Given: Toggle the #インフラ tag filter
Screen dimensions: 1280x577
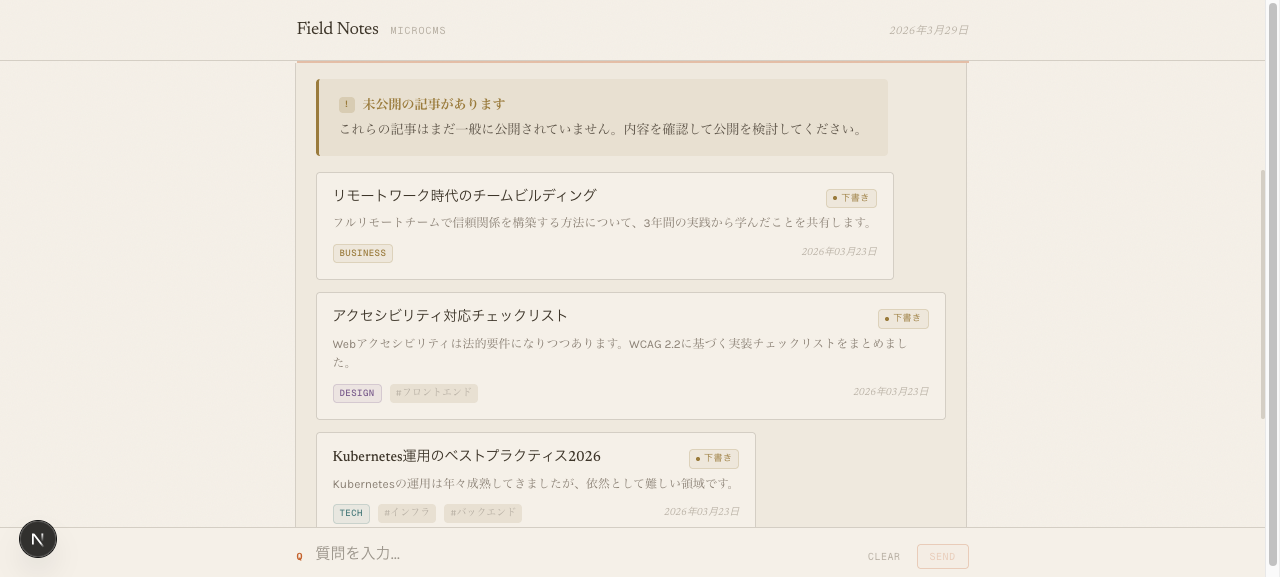Looking at the screenshot, I should 406,513.
